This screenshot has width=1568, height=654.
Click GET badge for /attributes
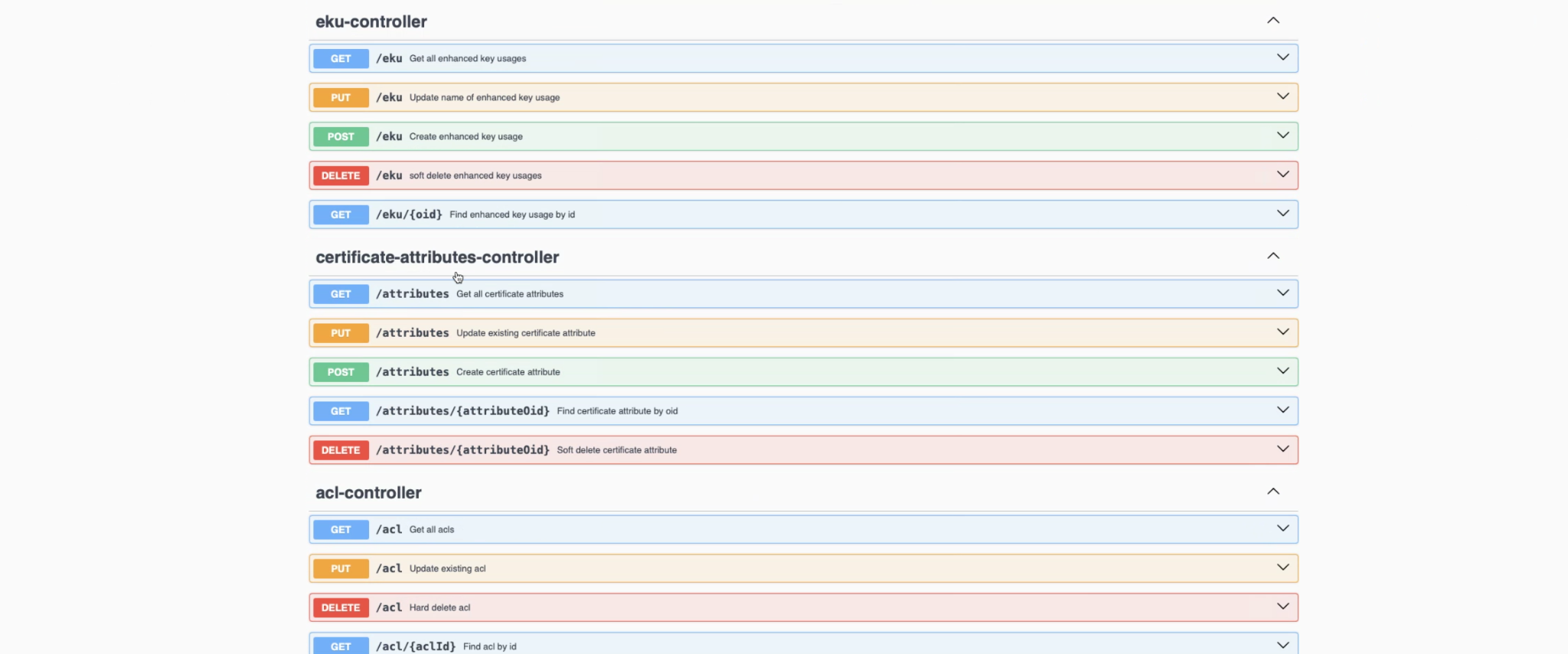point(341,294)
